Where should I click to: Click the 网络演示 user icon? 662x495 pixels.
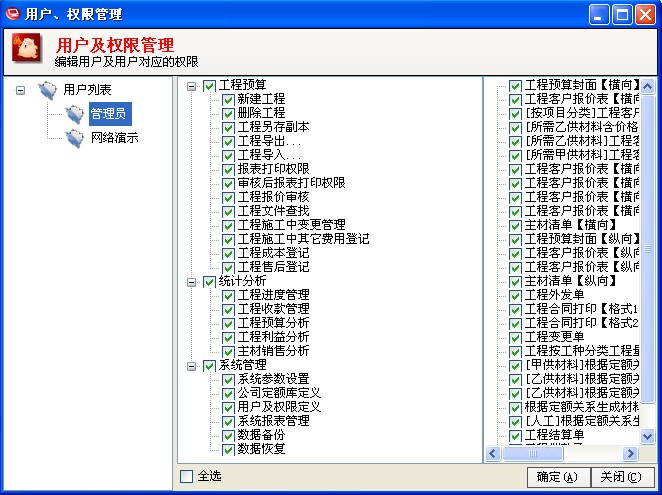click(x=74, y=138)
